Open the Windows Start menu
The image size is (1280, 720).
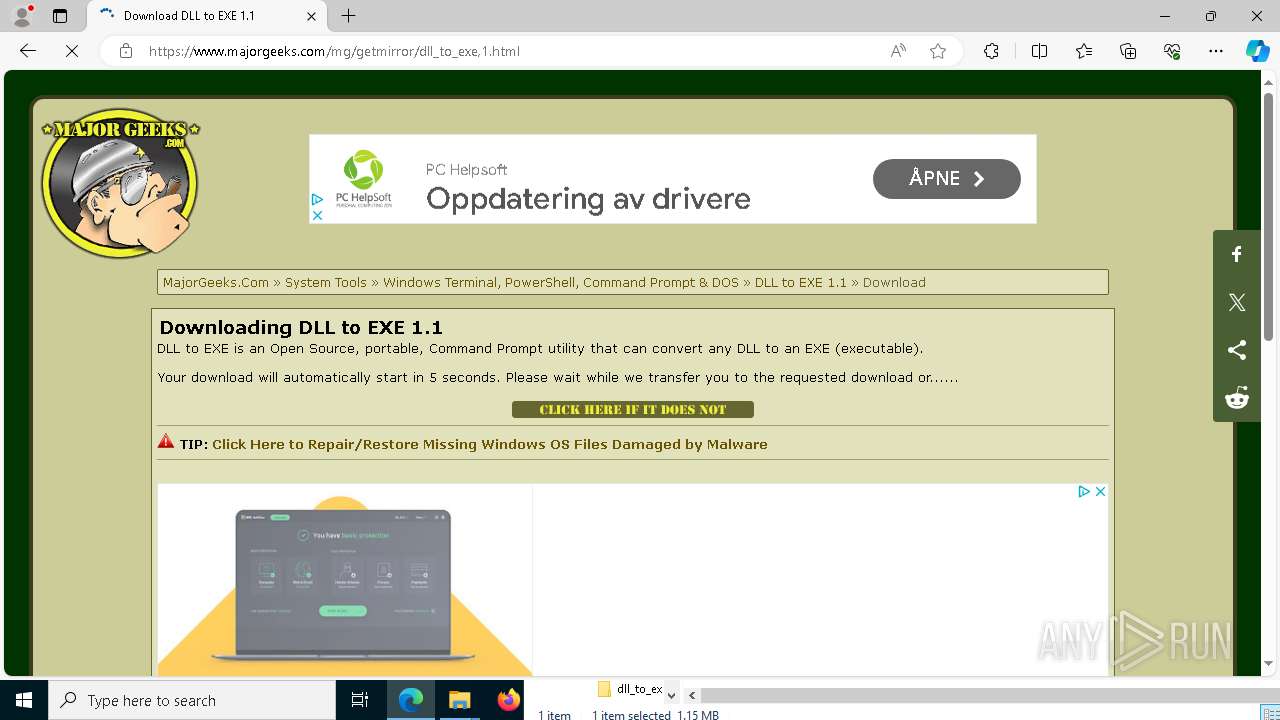coord(24,700)
